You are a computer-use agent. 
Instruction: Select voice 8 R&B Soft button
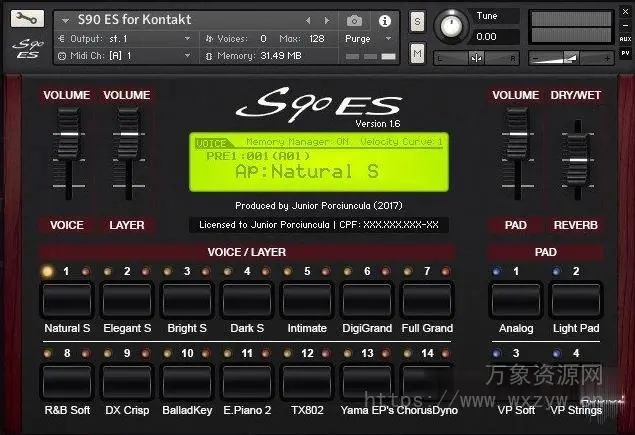point(67,382)
